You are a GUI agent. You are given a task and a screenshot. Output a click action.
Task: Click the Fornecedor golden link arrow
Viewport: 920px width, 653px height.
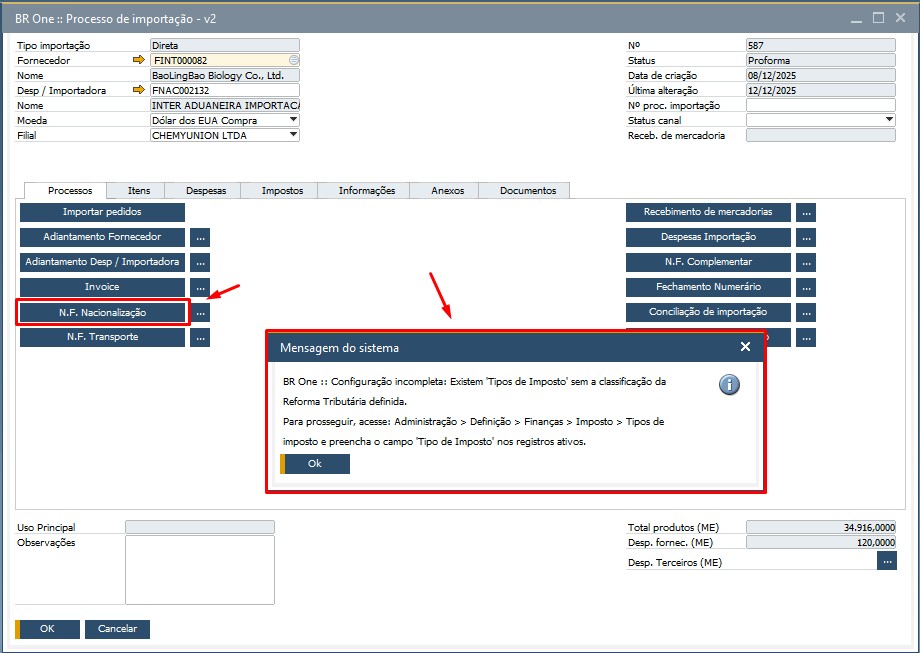[x=139, y=60]
